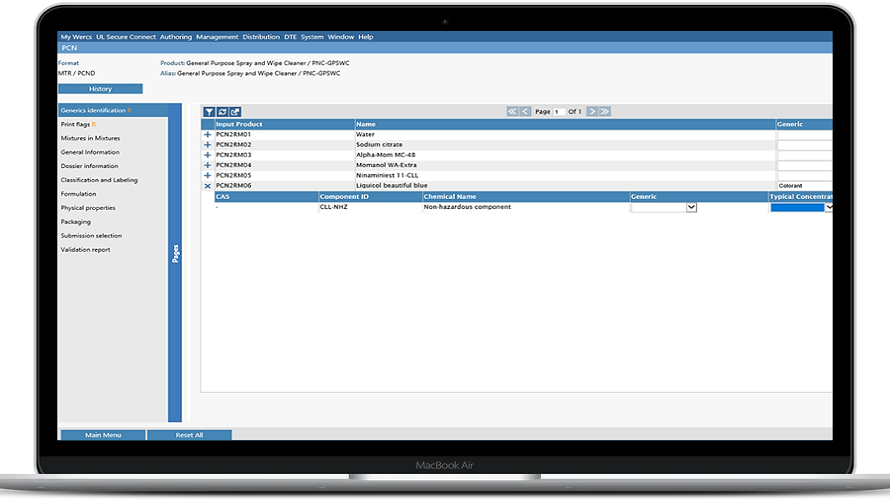The image size is (890, 500).
Task: Click the refresh icon in grid toolbar
Action: pos(222,112)
